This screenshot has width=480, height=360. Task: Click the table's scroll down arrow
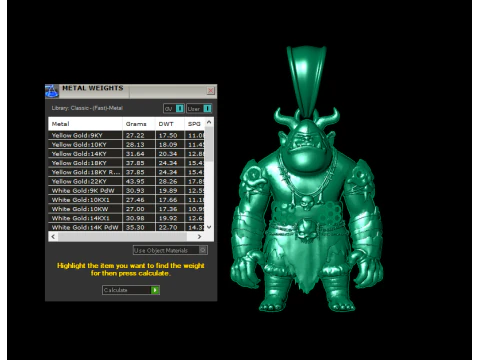(x=209, y=227)
